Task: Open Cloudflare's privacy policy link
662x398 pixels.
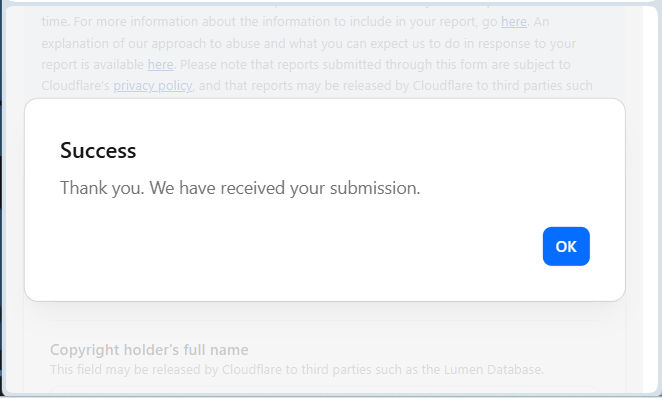Action: pyautogui.click(x=153, y=86)
